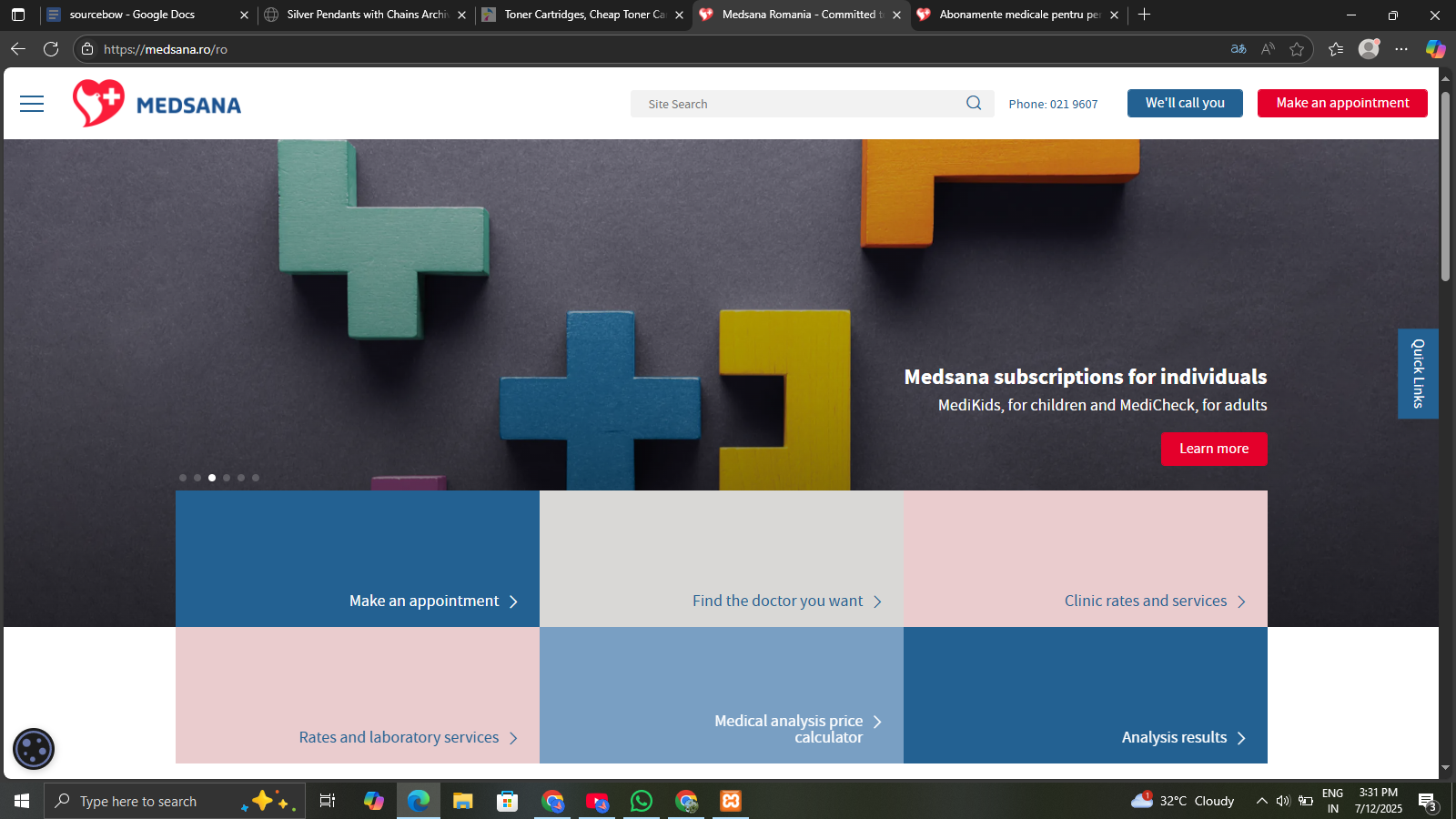Open File Explorer from taskbar
Screen dimensions: 1456x819
coord(463,801)
